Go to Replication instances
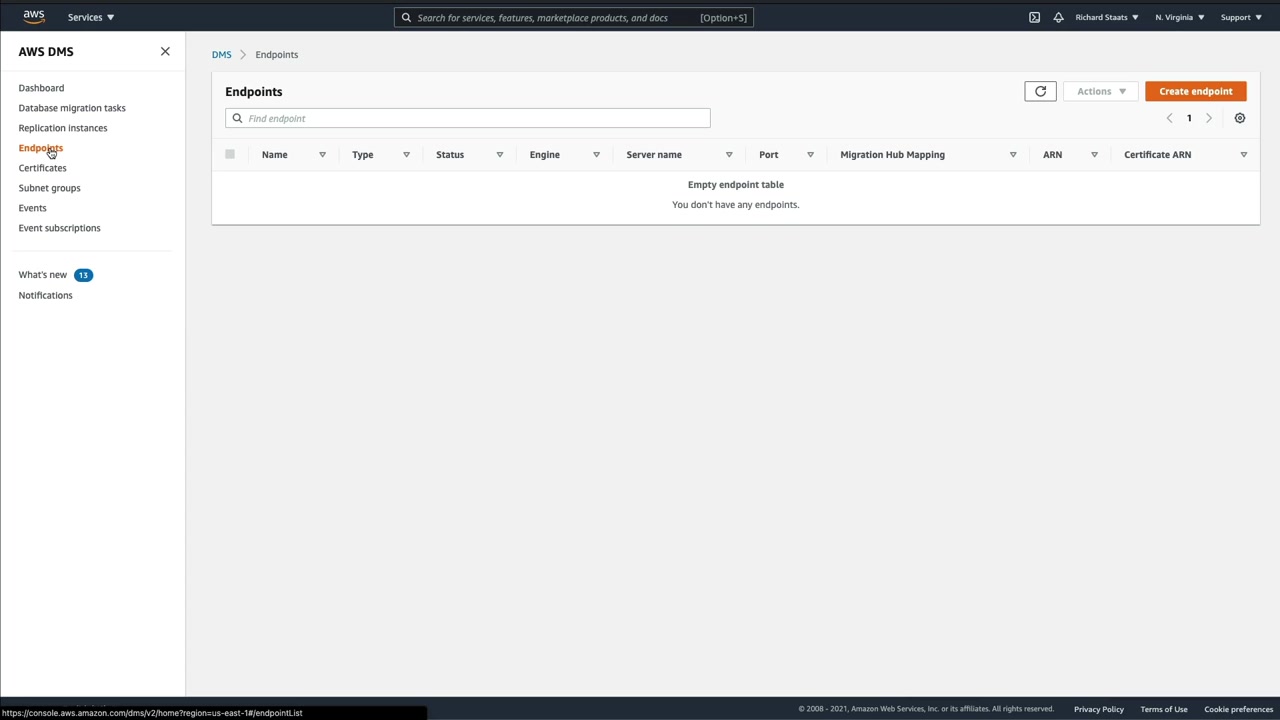This screenshot has height=720, width=1280. pos(63,128)
